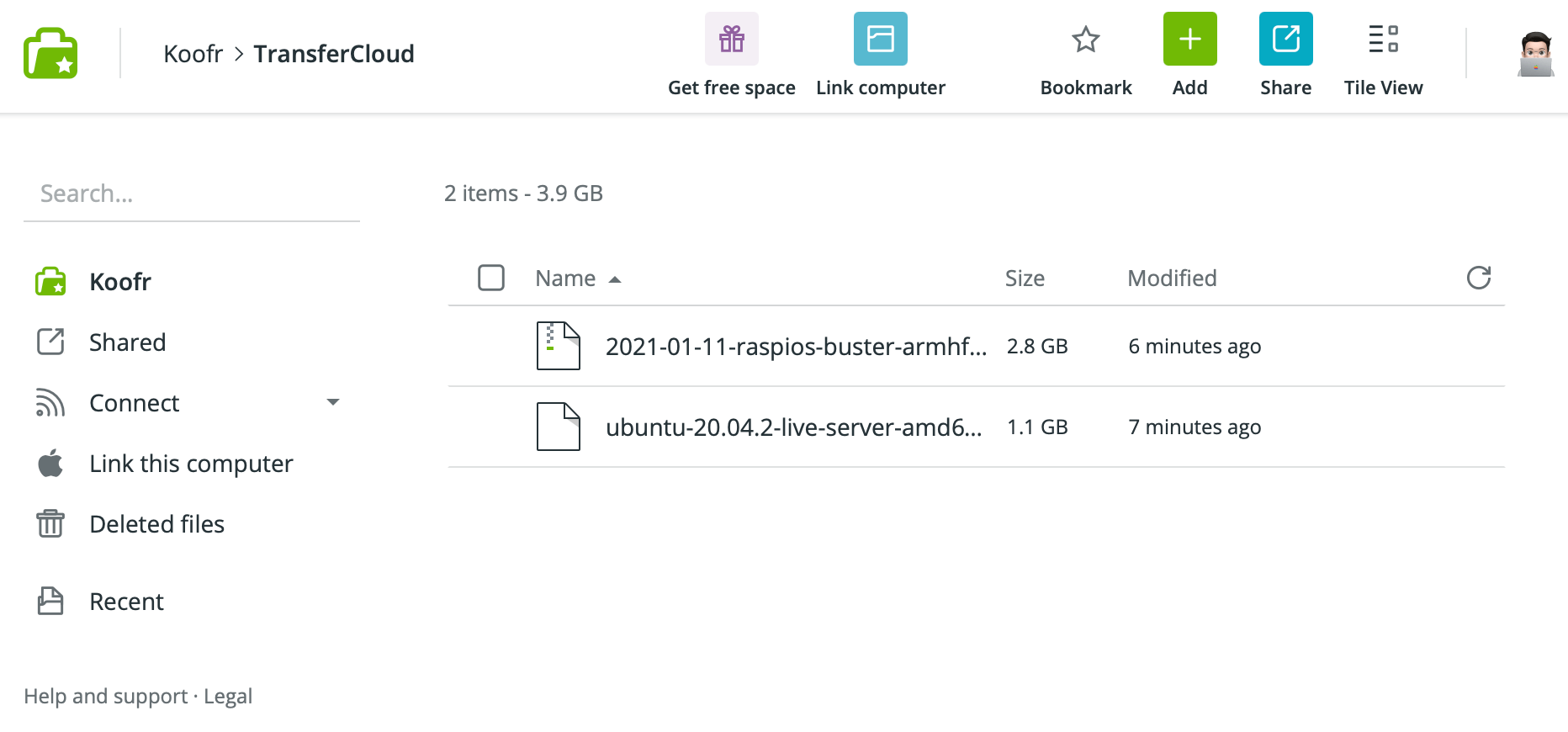Click the Koofr sidebar folder icon
This screenshot has width=1568, height=732.
(x=50, y=282)
